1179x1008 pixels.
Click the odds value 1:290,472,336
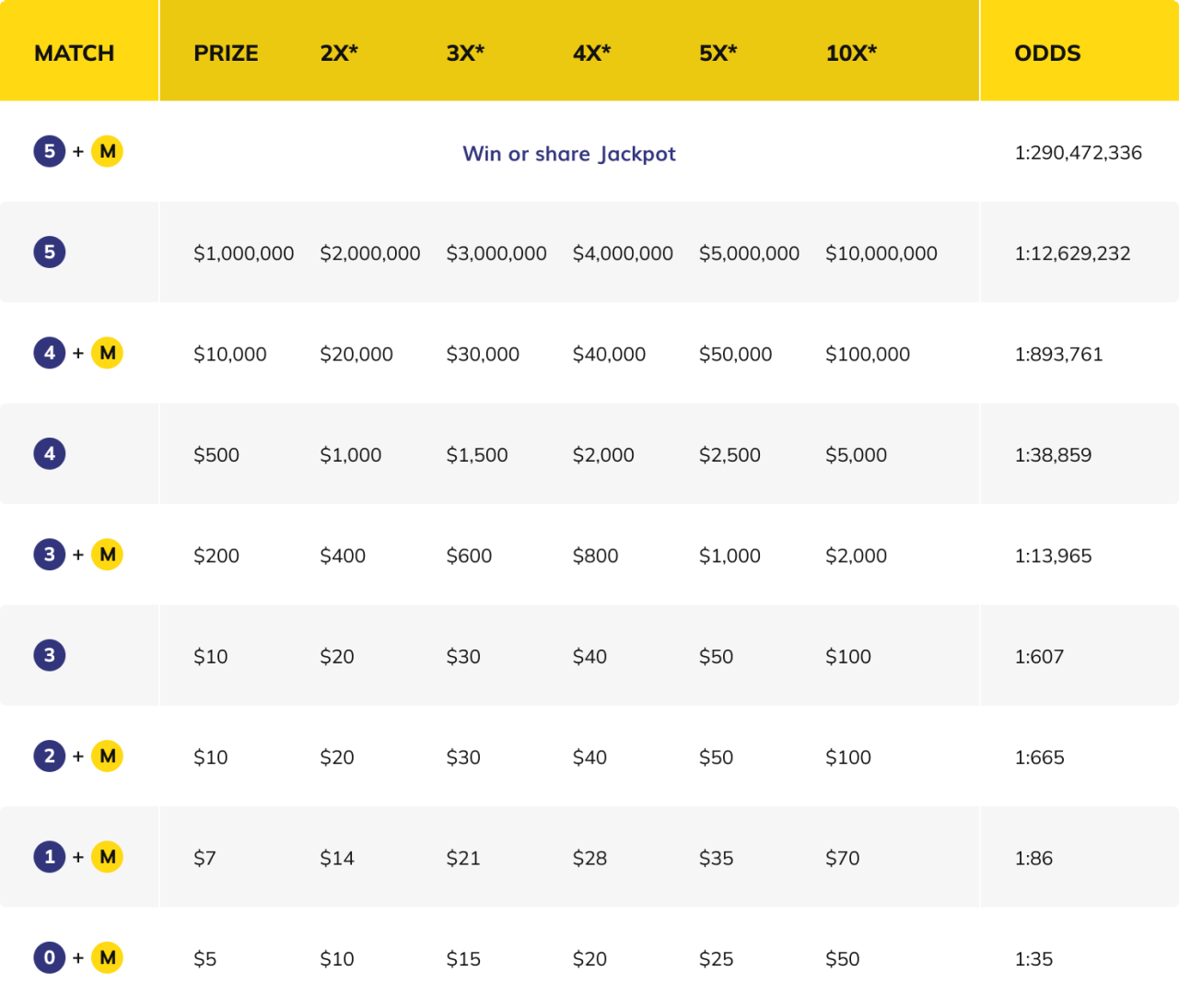point(1079,153)
